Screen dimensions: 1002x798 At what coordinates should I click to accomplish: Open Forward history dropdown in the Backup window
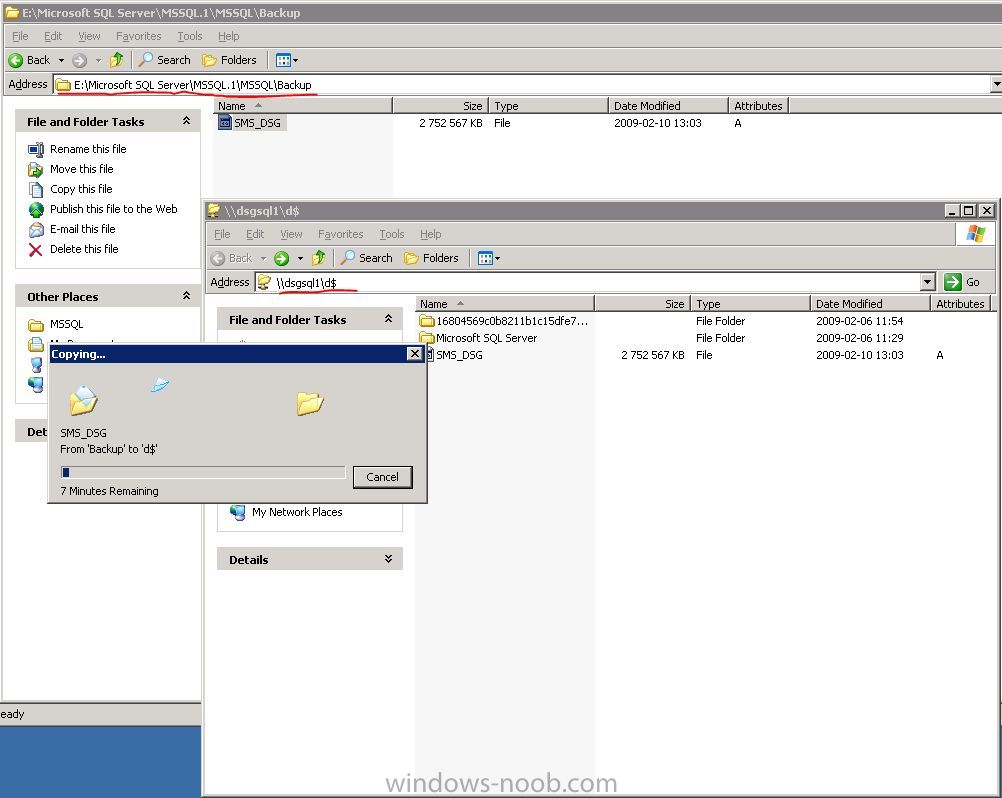98,61
